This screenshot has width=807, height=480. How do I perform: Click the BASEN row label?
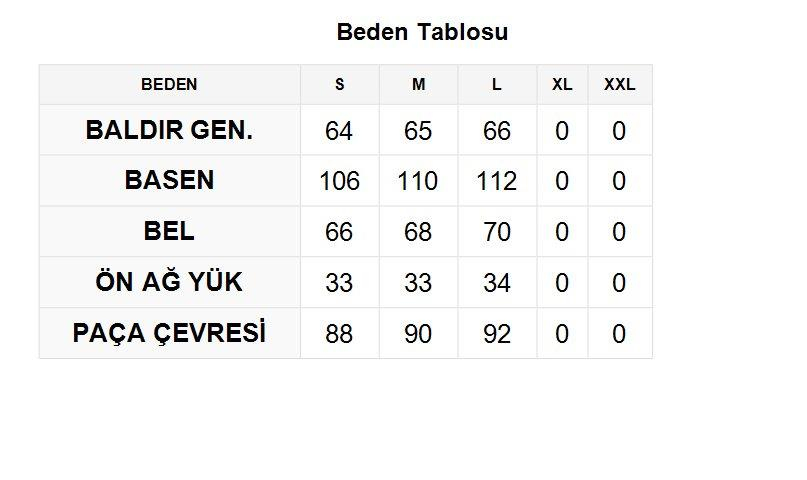169,181
